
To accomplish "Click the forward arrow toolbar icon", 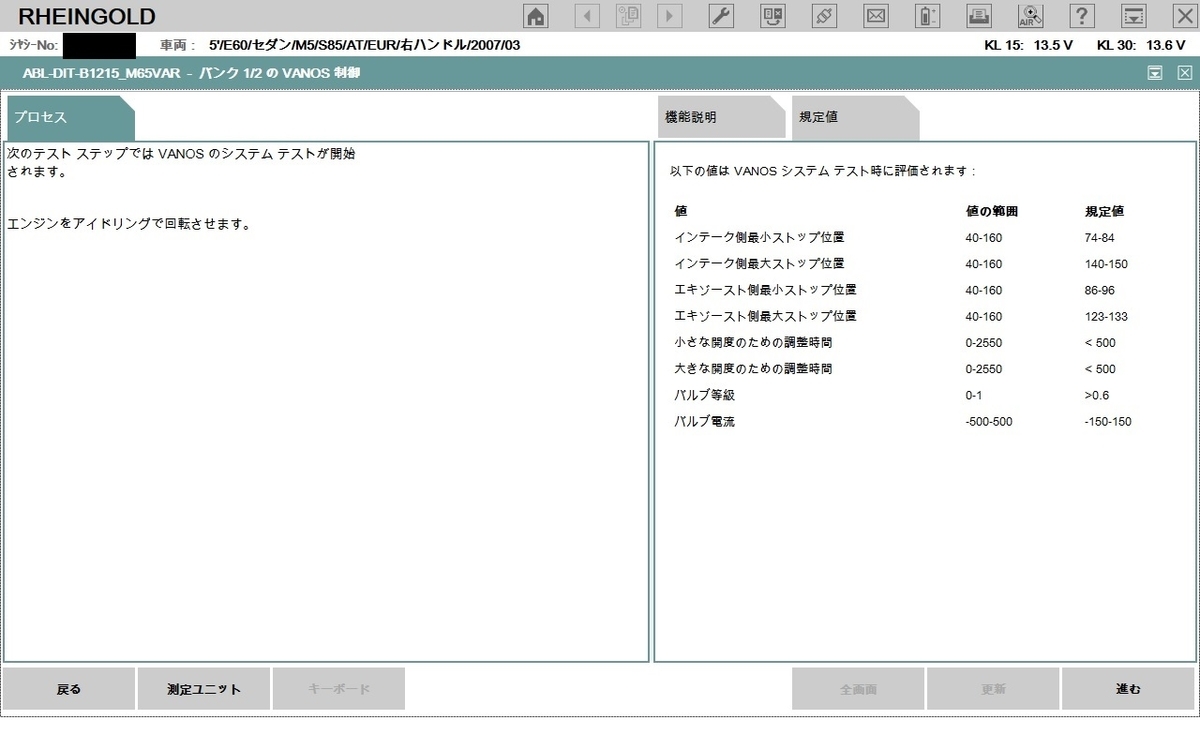I will [x=669, y=15].
